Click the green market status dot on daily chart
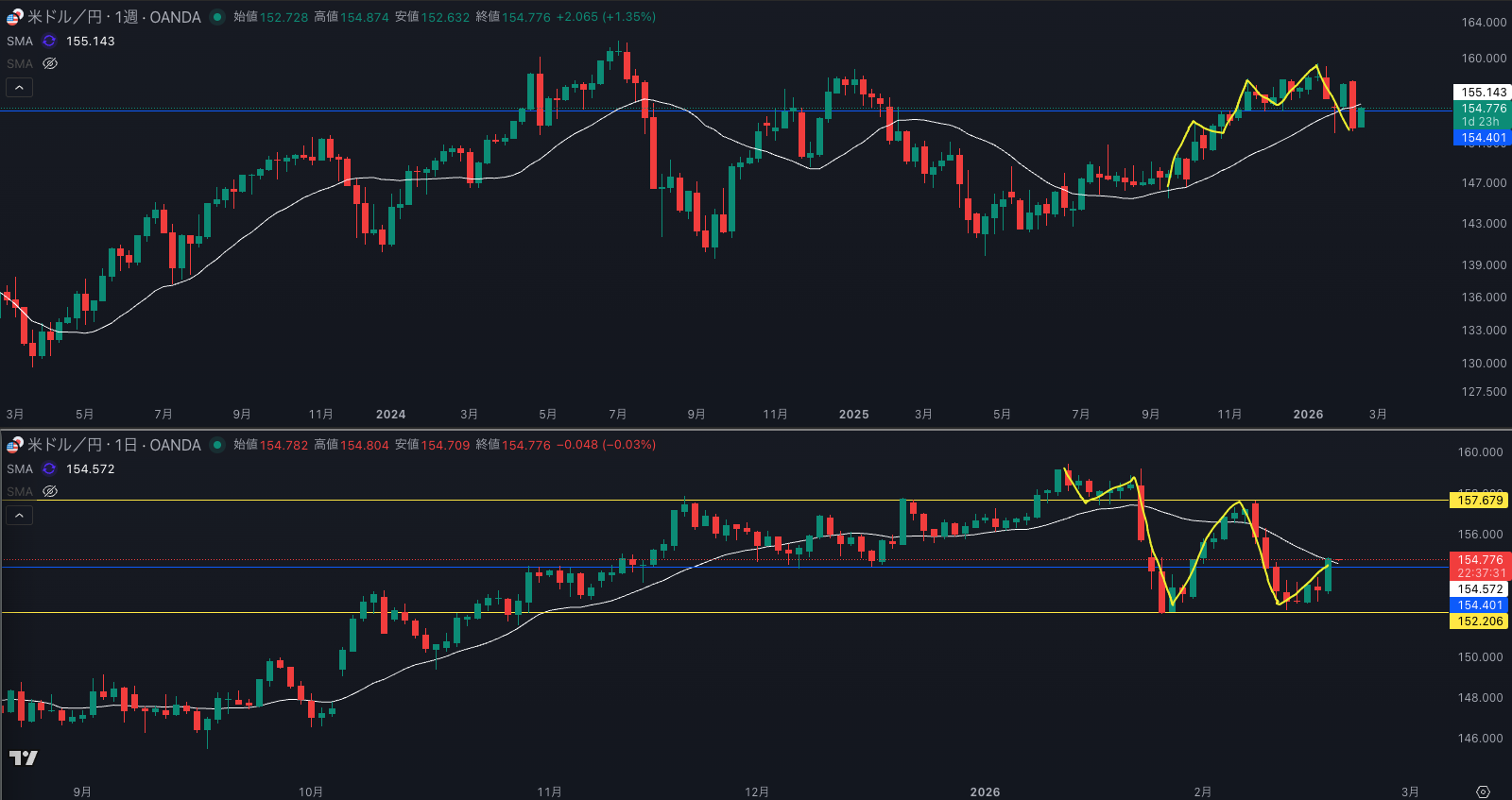 coord(217,445)
